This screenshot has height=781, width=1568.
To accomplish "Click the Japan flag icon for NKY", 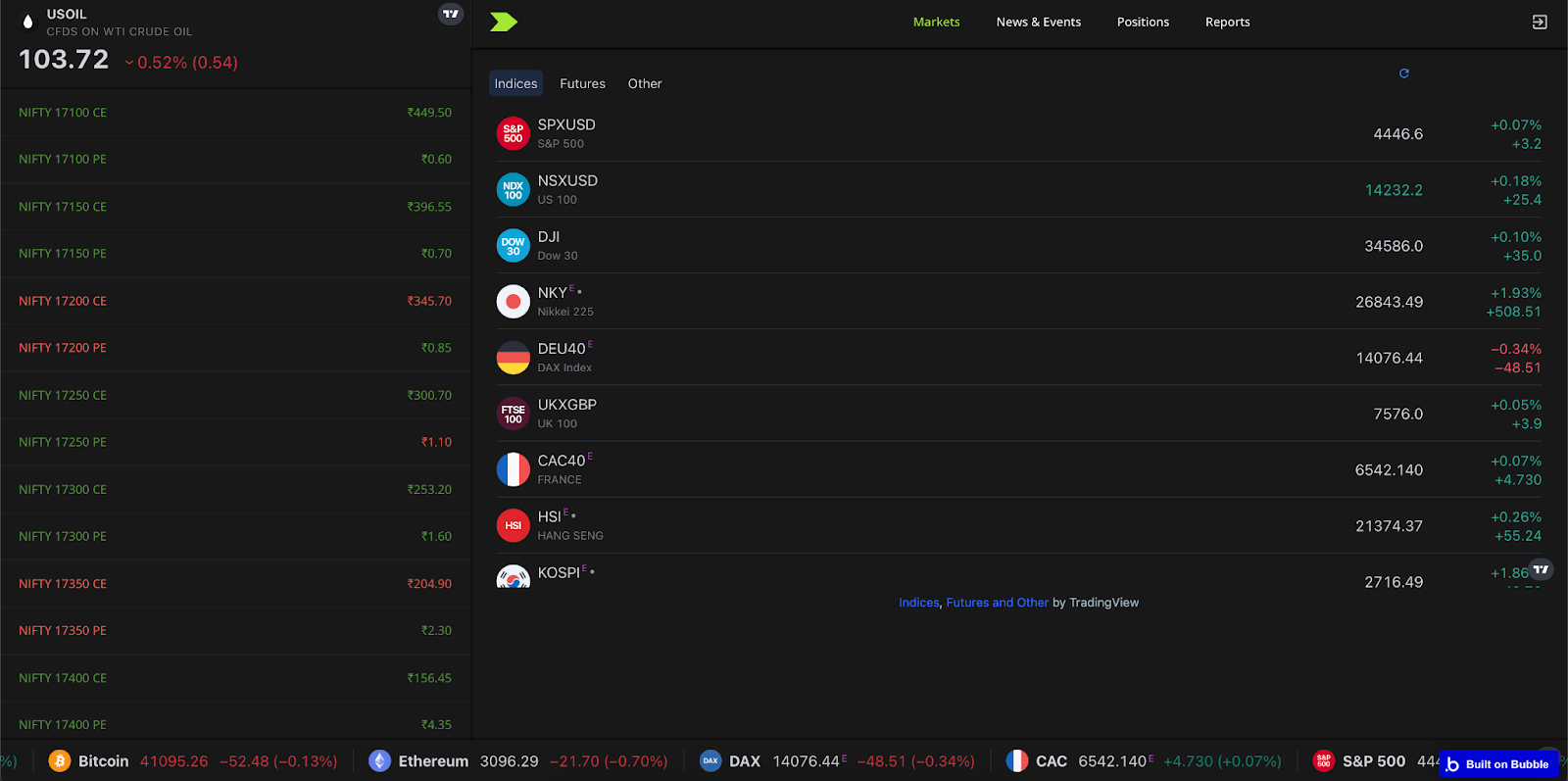I will pos(513,301).
